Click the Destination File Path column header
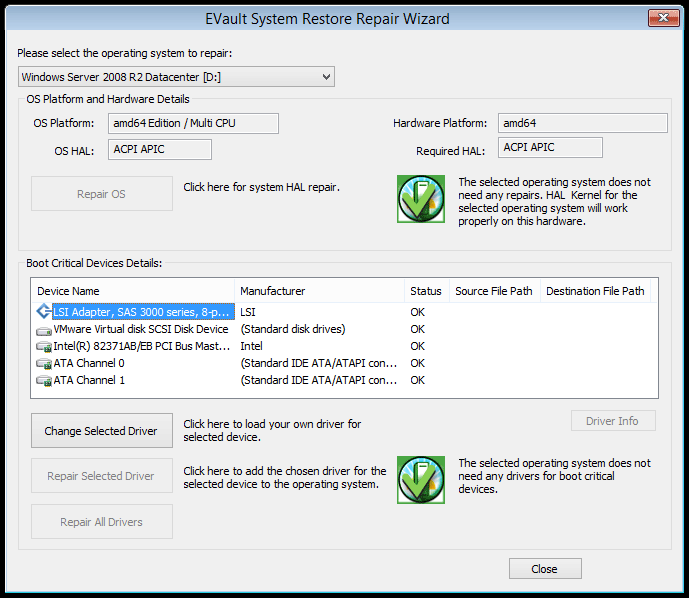 coord(595,291)
